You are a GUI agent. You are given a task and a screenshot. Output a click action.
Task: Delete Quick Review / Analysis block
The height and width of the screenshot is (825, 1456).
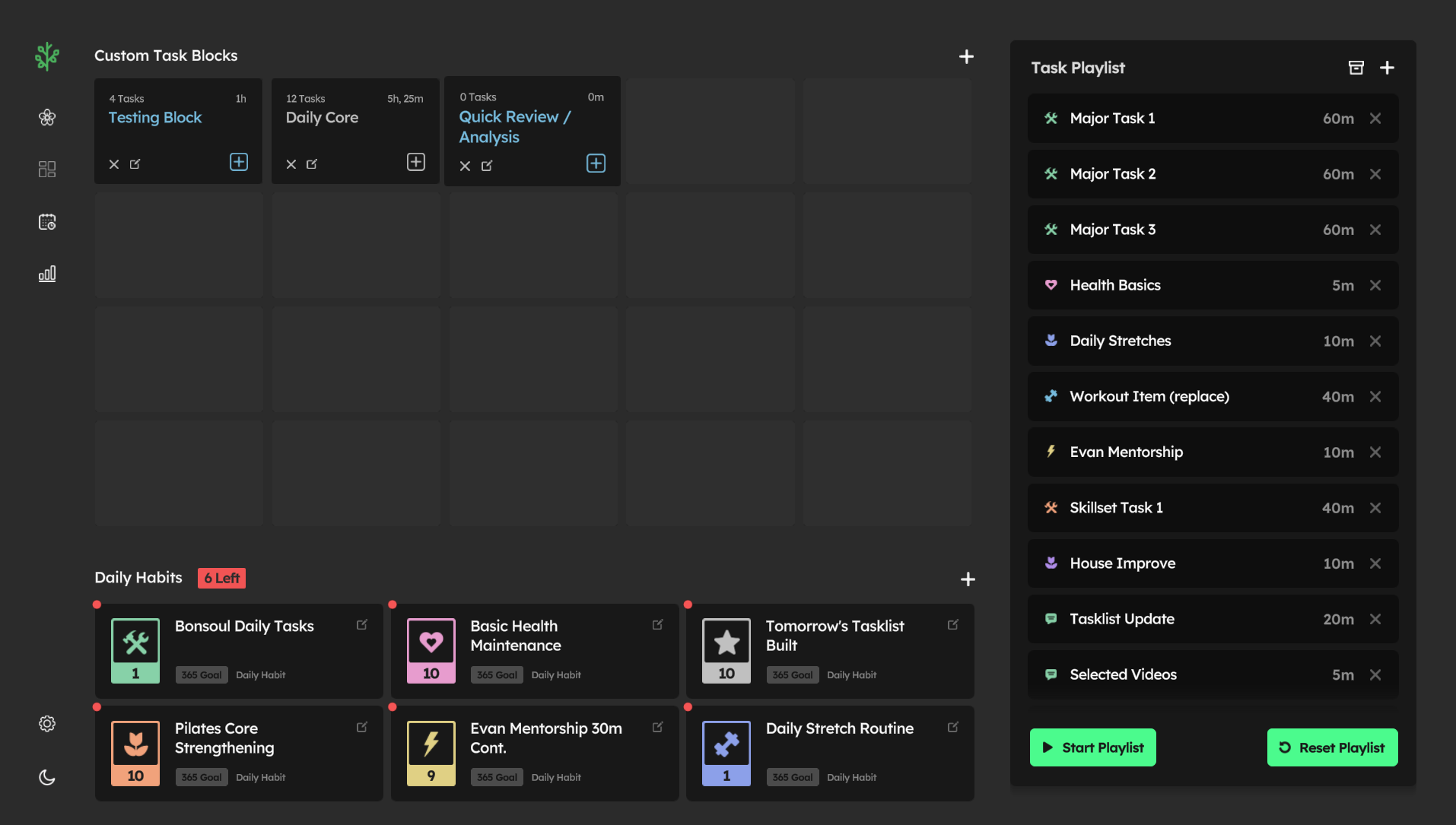[x=465, y=166]
